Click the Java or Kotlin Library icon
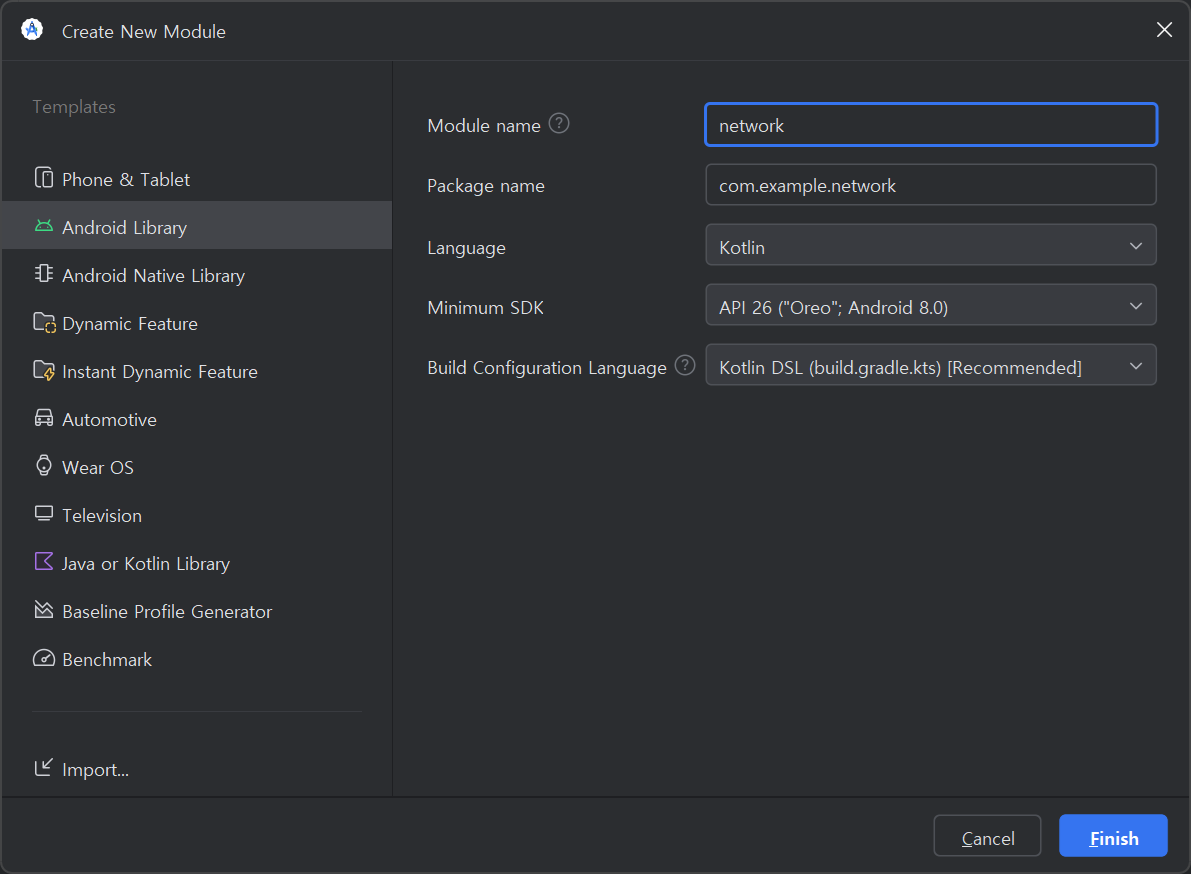The image size is (1191, 874). coord(44,561)
